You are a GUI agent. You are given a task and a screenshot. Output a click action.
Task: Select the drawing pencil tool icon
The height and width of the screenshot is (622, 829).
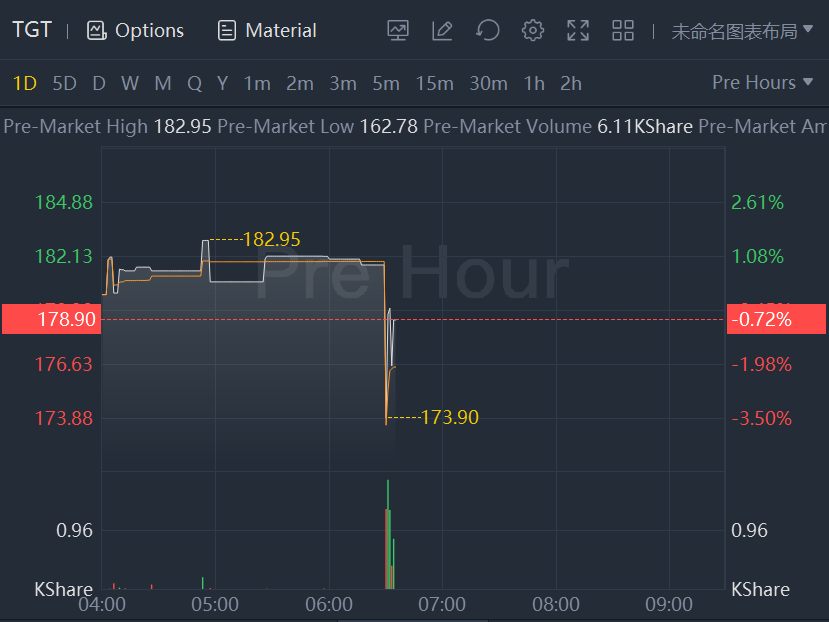(x=442, y=31)
